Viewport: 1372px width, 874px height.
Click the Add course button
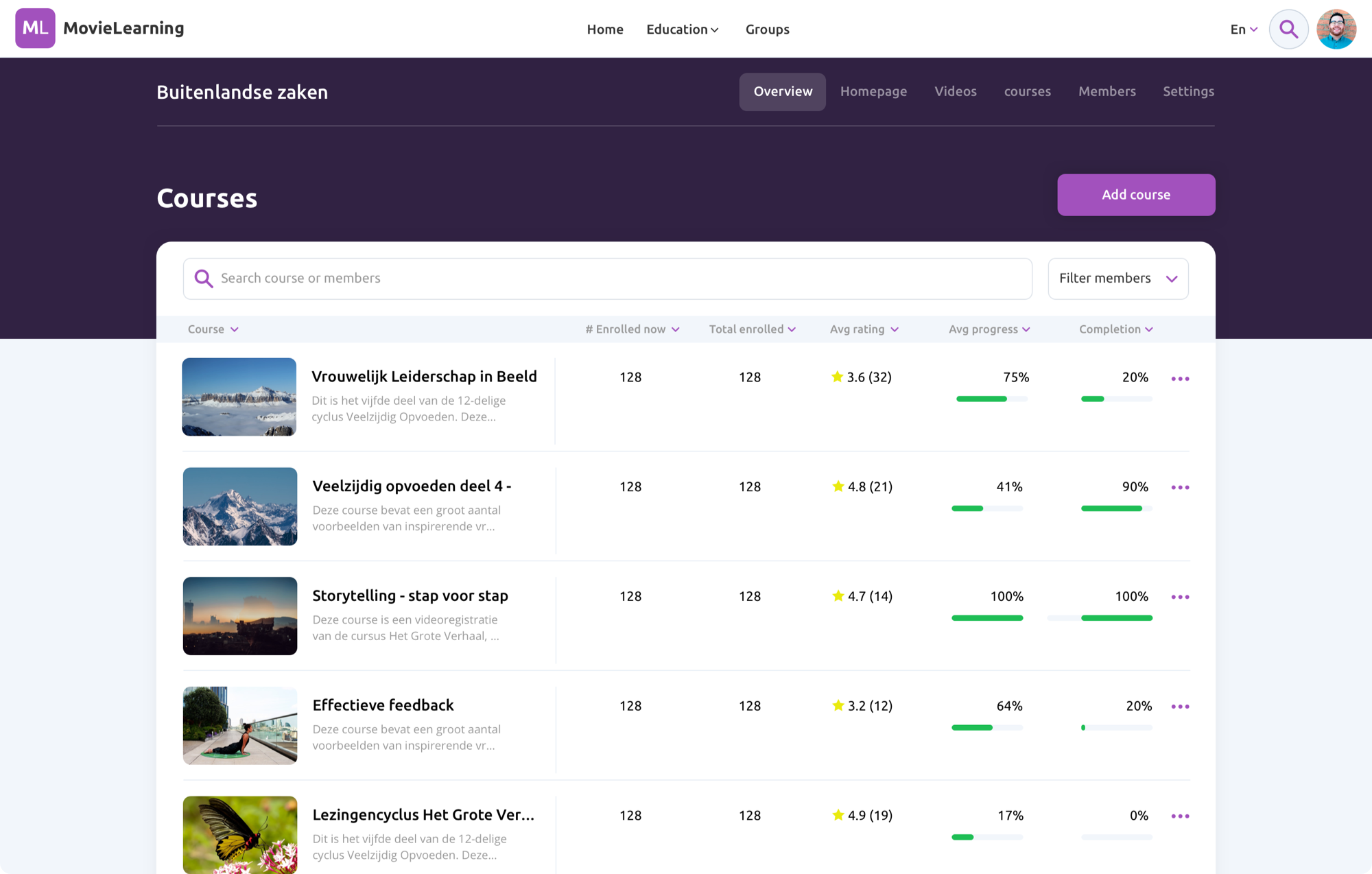tap(1136, 195)
